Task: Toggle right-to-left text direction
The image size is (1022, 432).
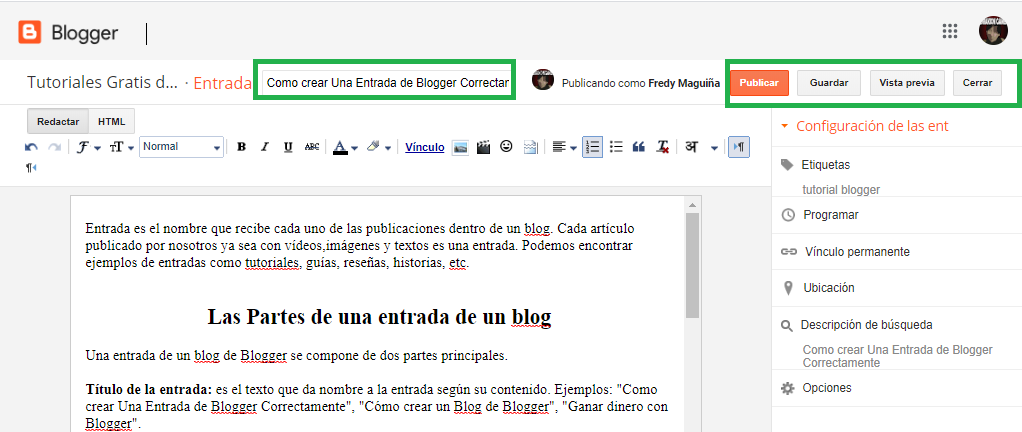Action: pos(31,168)
